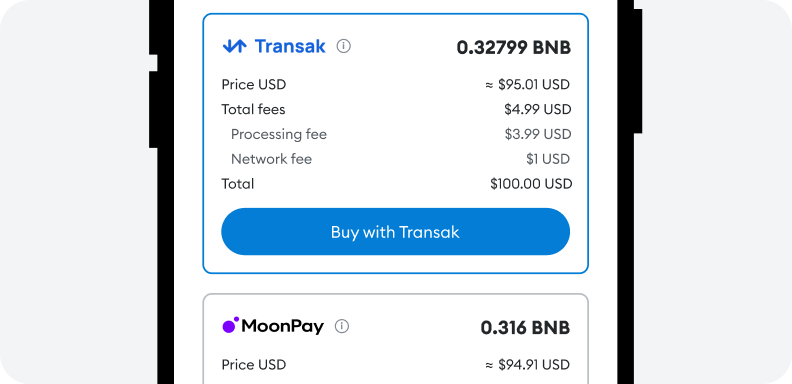Screen dimensions: 792x384
Task: Click the $1 USD network fee value
Action: pyautogui.click(x=548, y=159)
